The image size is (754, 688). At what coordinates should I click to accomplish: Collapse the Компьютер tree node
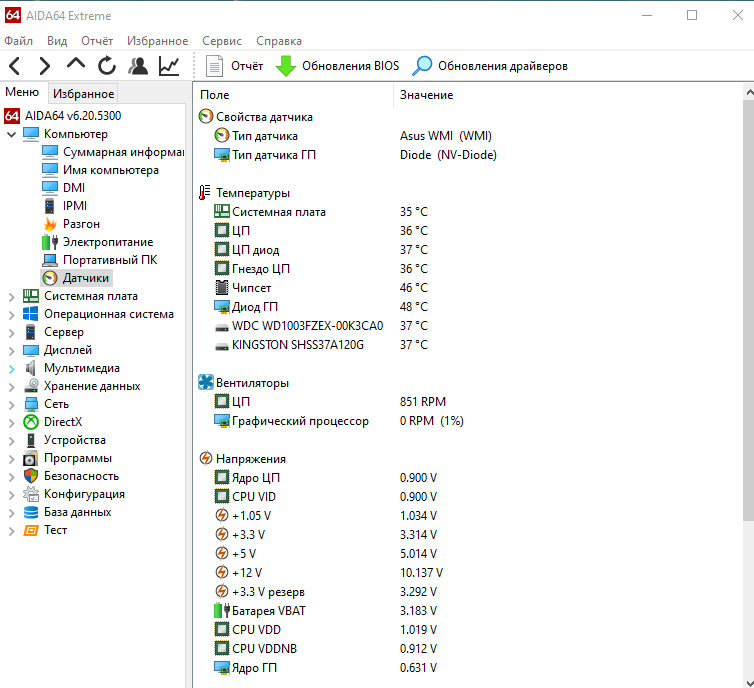(11, 134)
